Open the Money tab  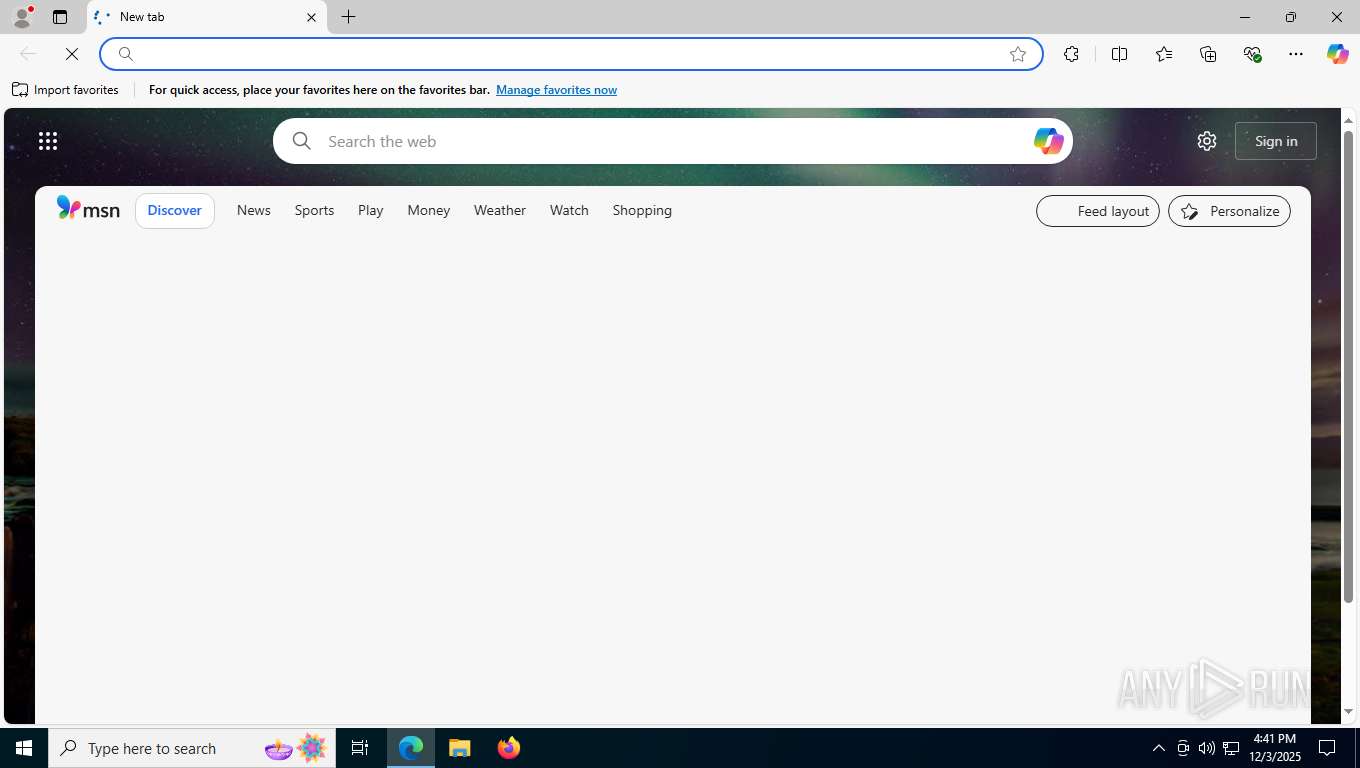pyautogui.click(x=428, y=210)
